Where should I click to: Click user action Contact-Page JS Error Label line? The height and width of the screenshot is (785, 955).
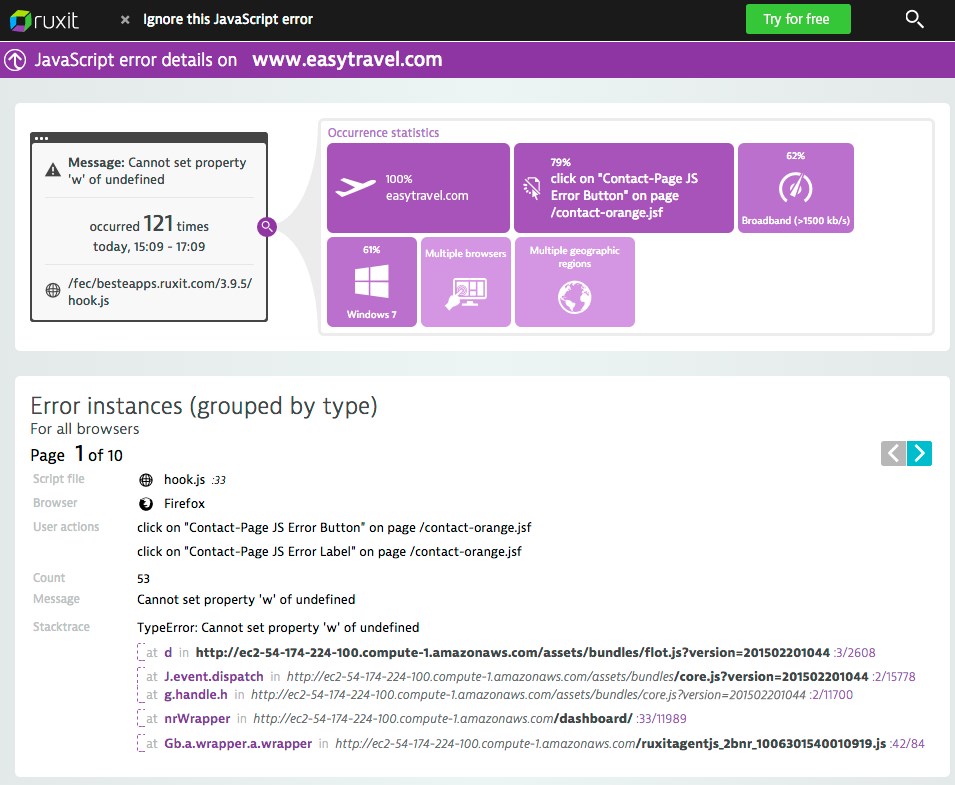point(329,552)
